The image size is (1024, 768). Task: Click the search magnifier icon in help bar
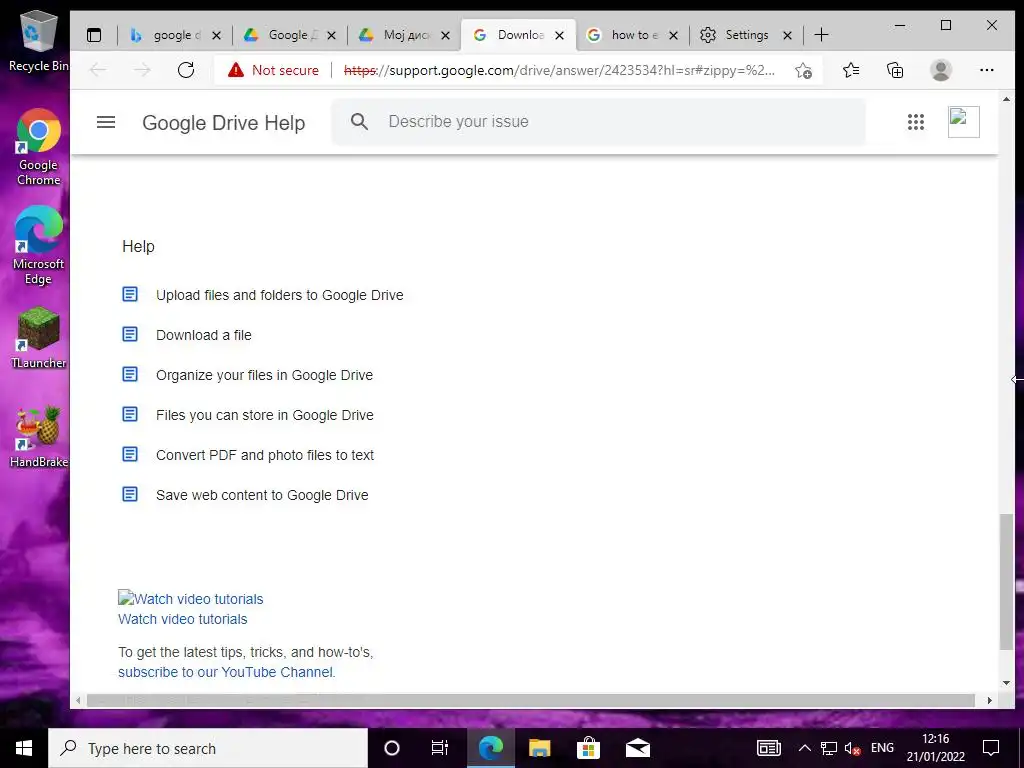point(359,121)
